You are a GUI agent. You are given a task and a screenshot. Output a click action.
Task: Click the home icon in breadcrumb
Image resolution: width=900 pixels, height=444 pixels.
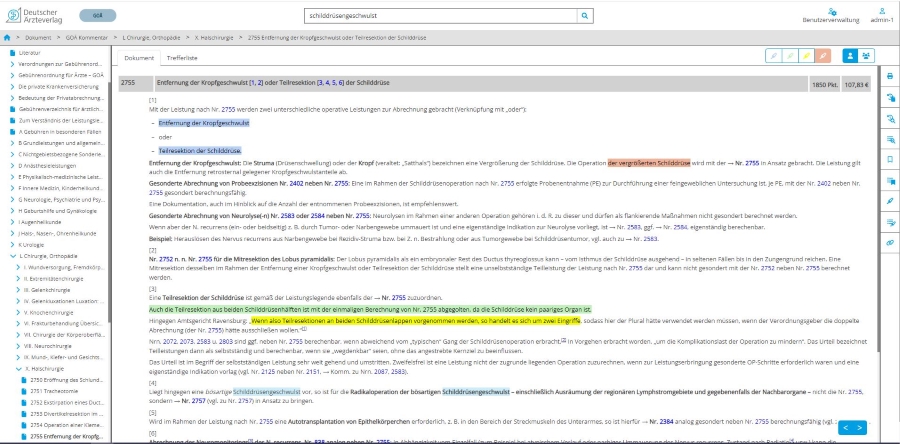[x=7, y=37]
